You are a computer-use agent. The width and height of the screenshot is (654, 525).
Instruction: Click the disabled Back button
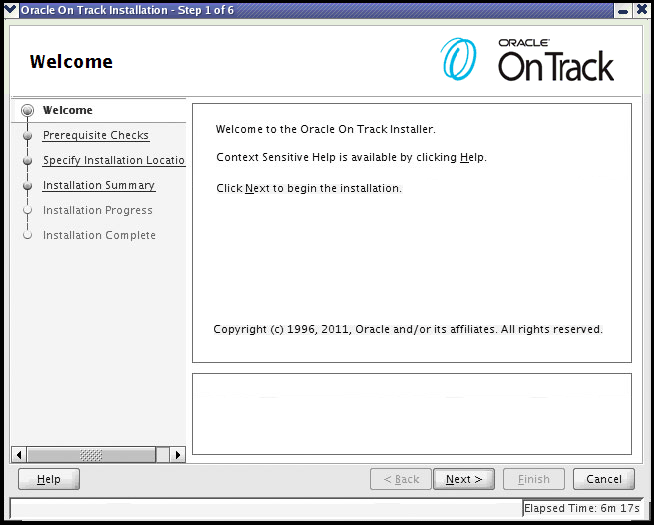(401, 479)
